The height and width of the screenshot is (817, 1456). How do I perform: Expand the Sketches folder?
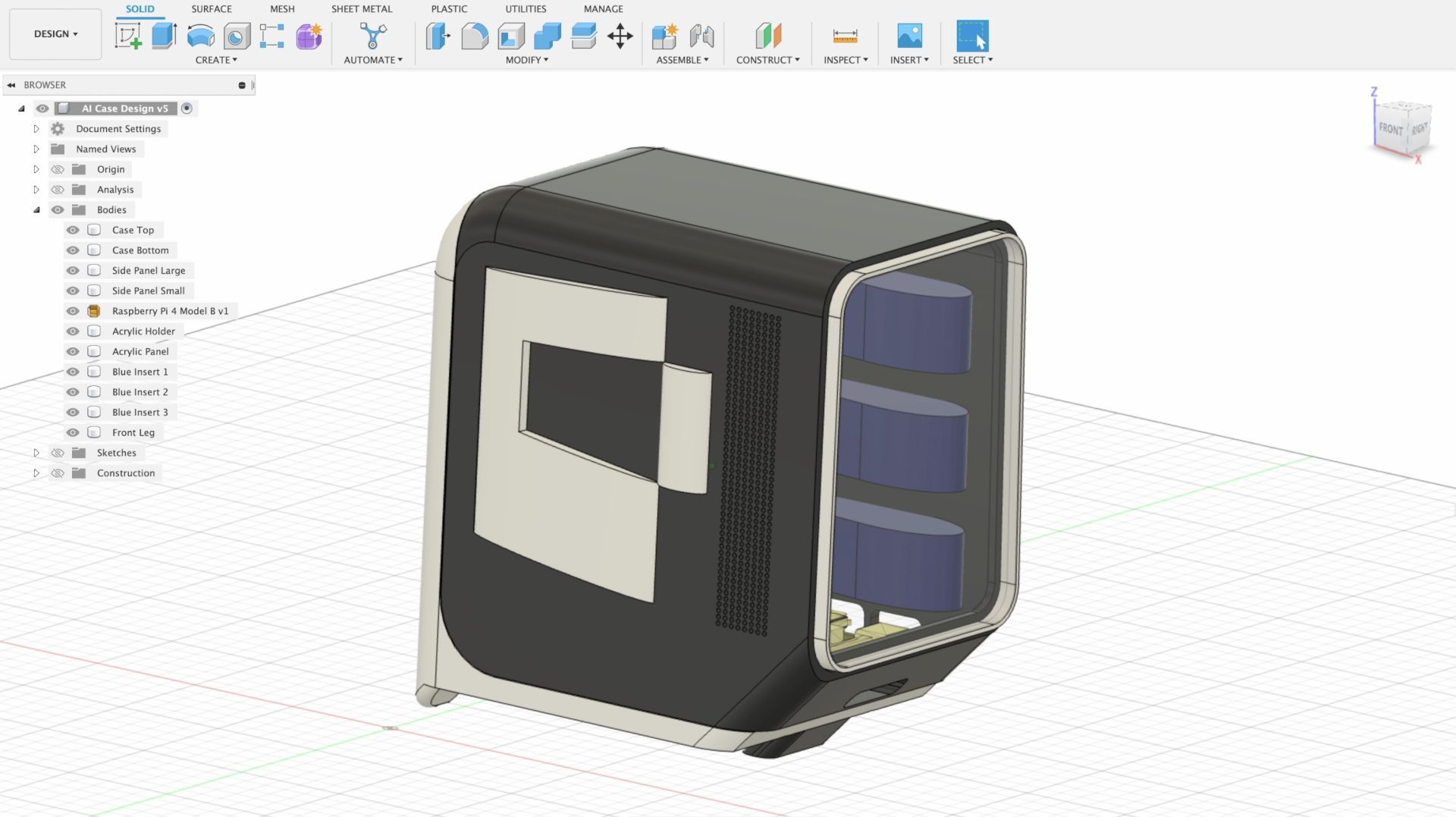tap(36, 452)
